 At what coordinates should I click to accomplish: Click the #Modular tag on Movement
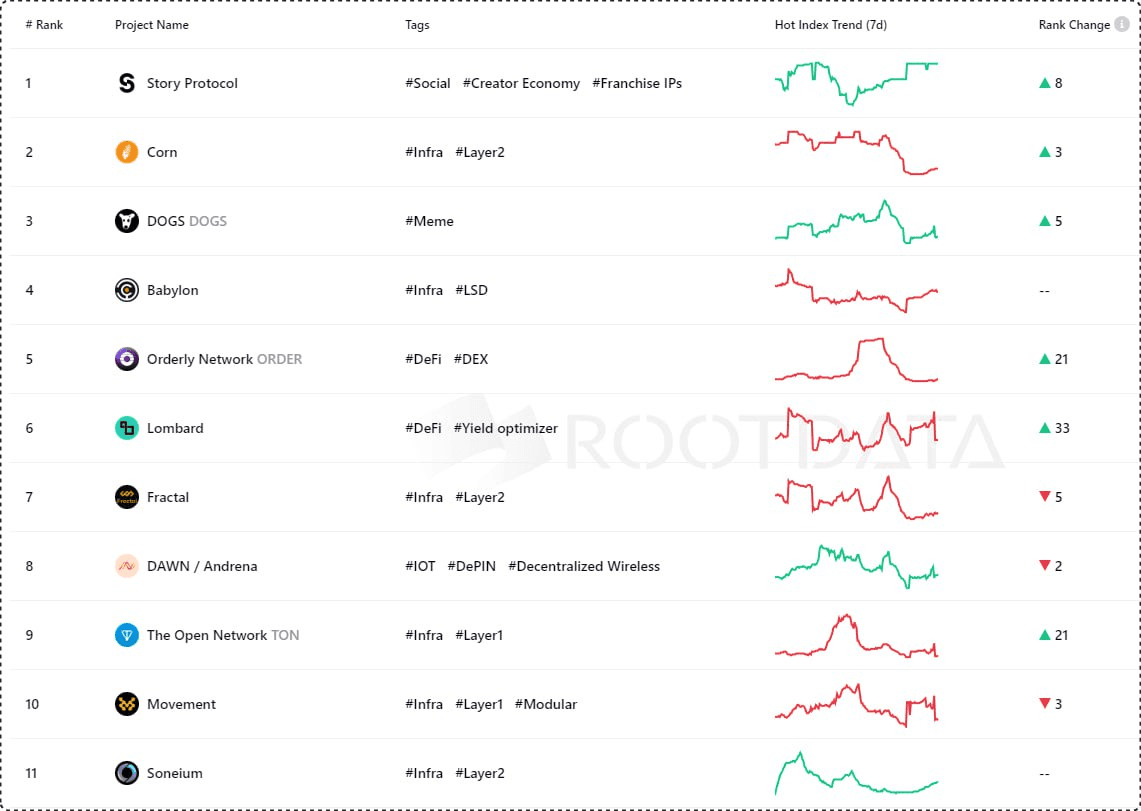(546, 704)
